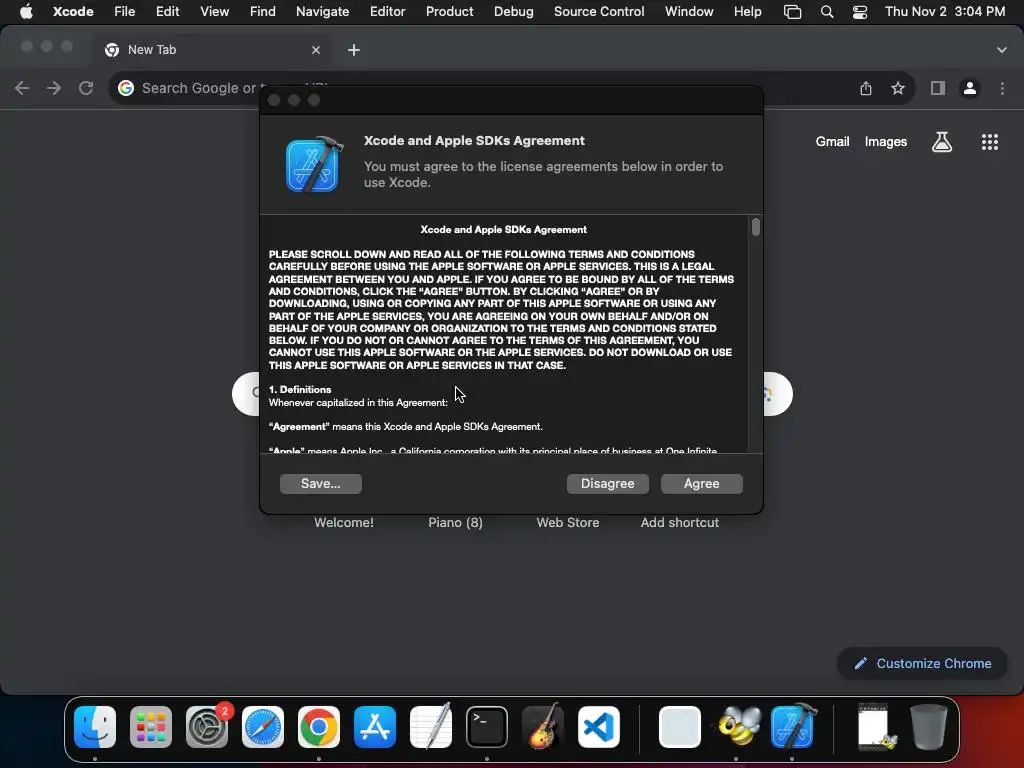Close the New Tab tab
Screen dimensions: 1024x768
click(315, 50)
